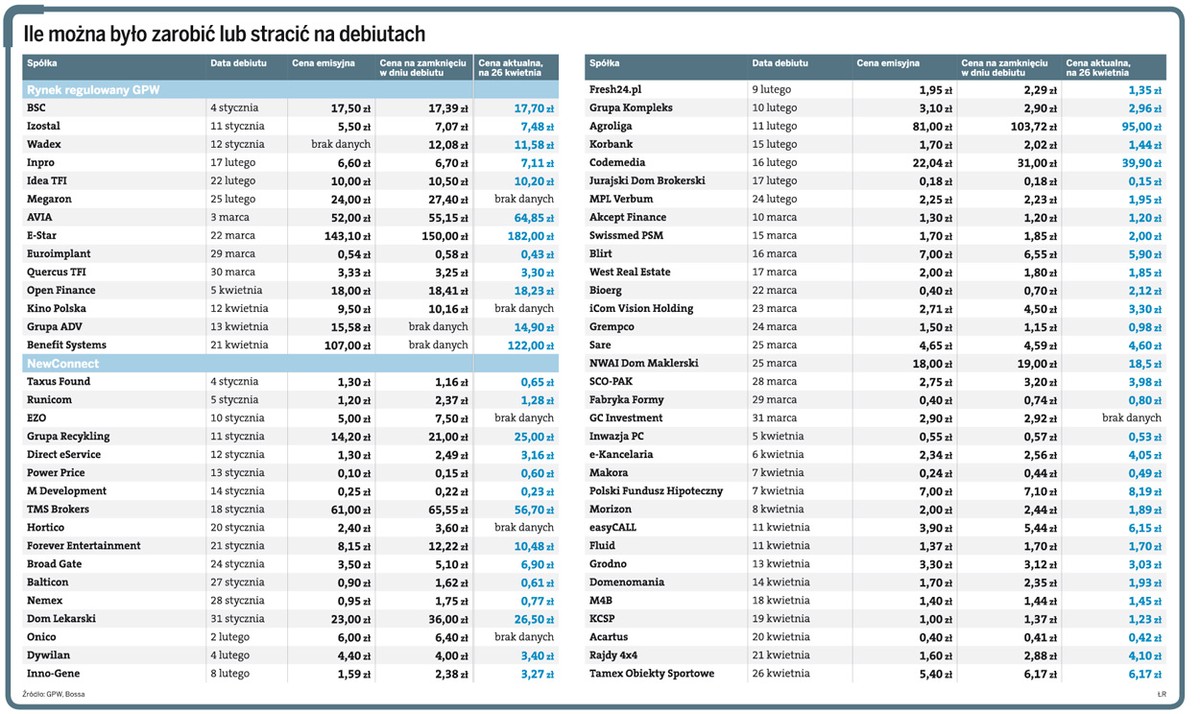Click the author initials ŁR in the corner

click(x=1162, y=694)
